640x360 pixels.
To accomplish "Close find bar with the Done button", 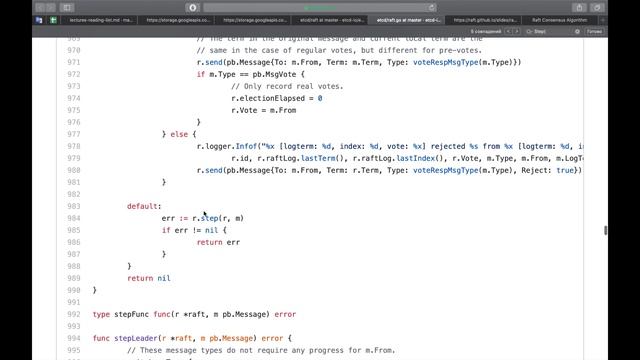I will point(594,31).
